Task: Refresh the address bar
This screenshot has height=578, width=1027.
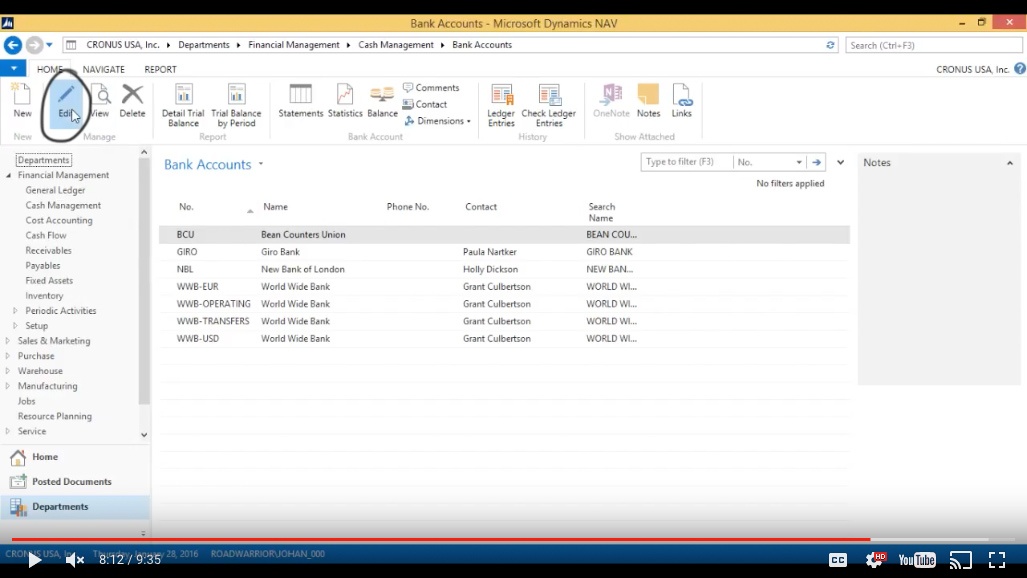Action: (x=830, y=45)
